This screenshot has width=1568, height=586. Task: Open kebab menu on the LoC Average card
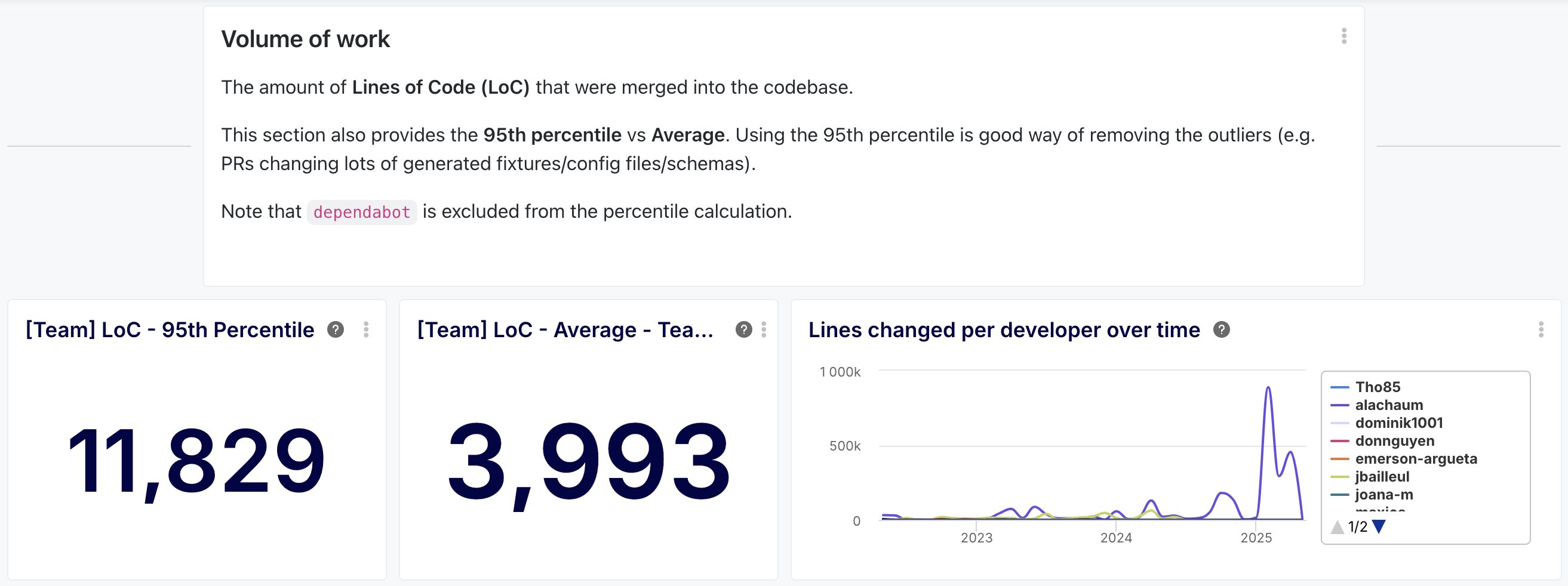(x=764, y=329)
